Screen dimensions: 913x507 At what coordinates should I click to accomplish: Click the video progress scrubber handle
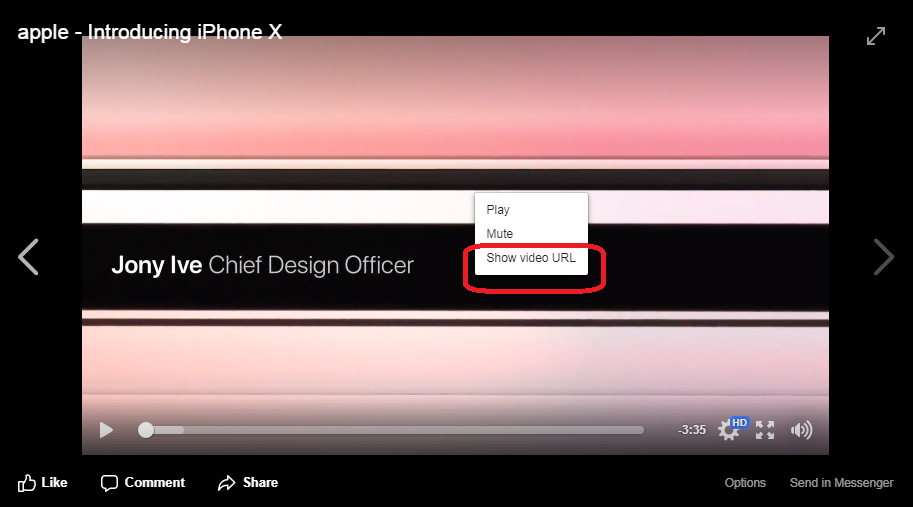tap(146, 430)
